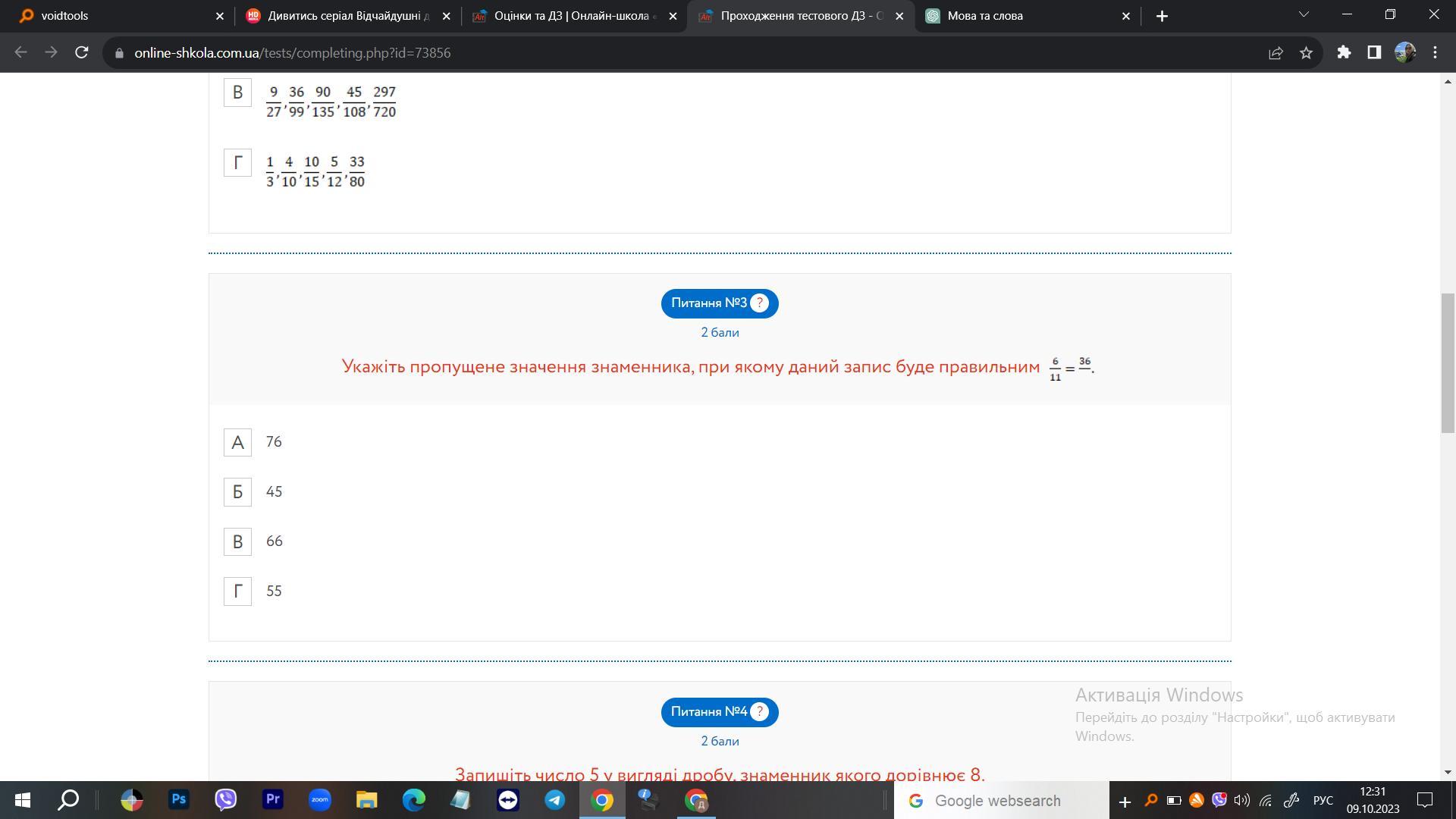Select answer В with value 66
The height and width of the screenshot is (819, 1456).
[x=237, y=541]
